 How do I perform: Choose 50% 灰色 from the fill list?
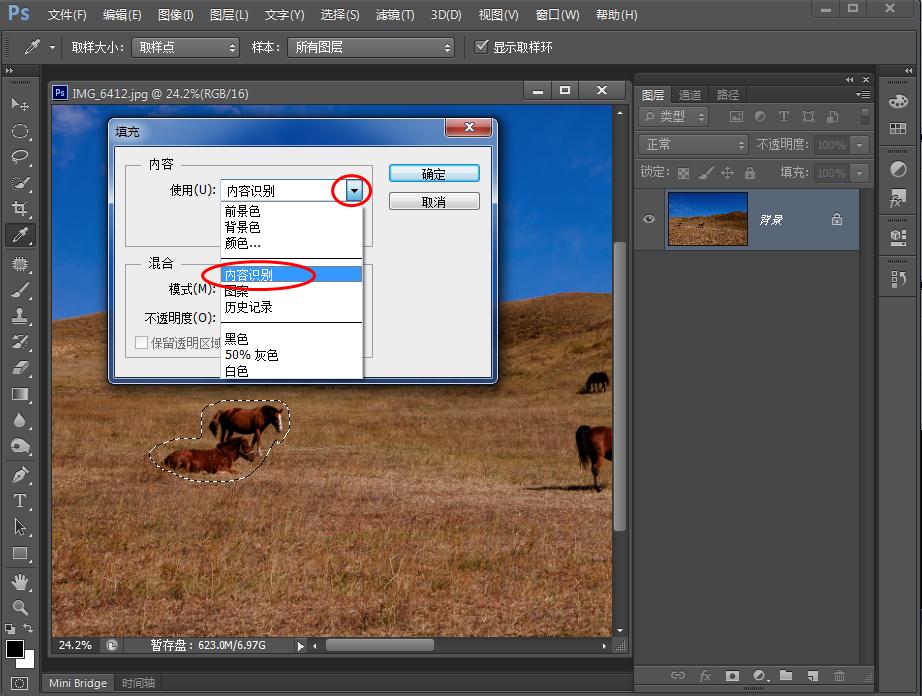tap(252, 355)
